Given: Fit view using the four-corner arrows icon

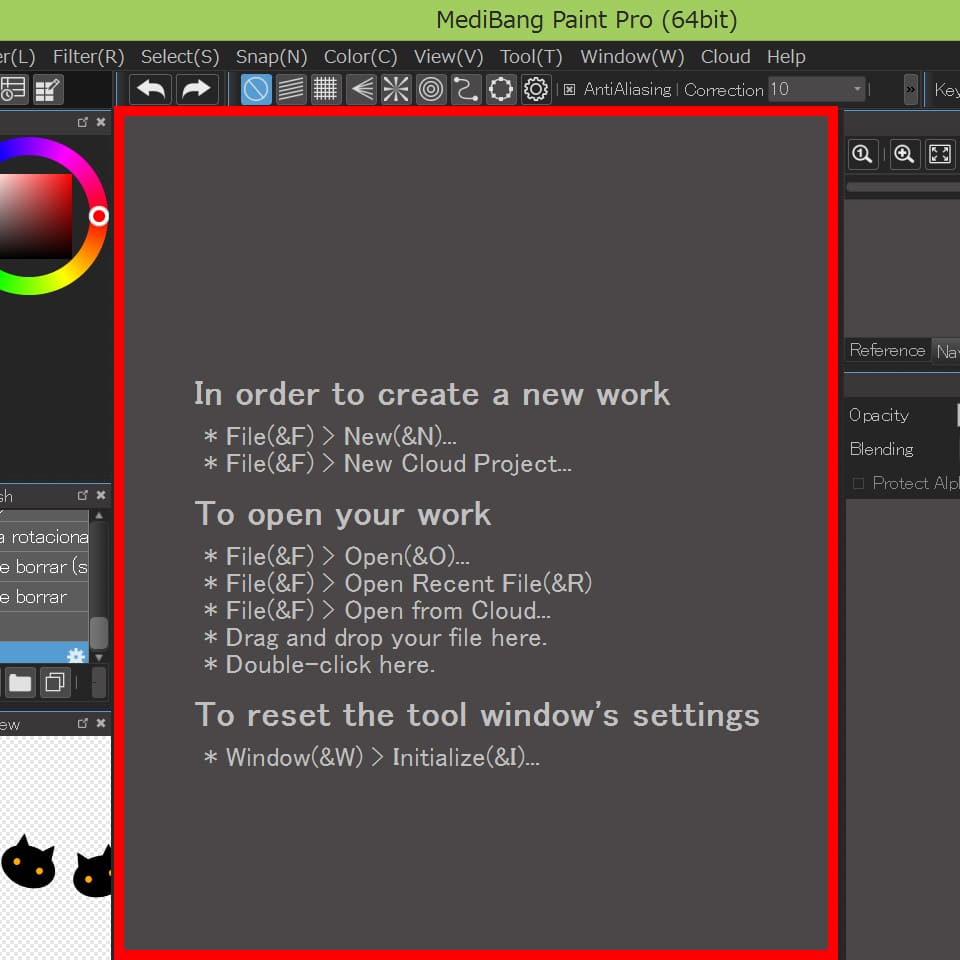Looking at the screenshot, I should 940,154.
